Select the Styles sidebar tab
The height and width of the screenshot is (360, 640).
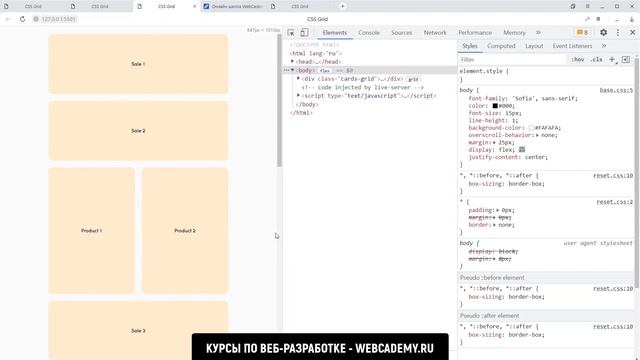click(x=470, y=46)
